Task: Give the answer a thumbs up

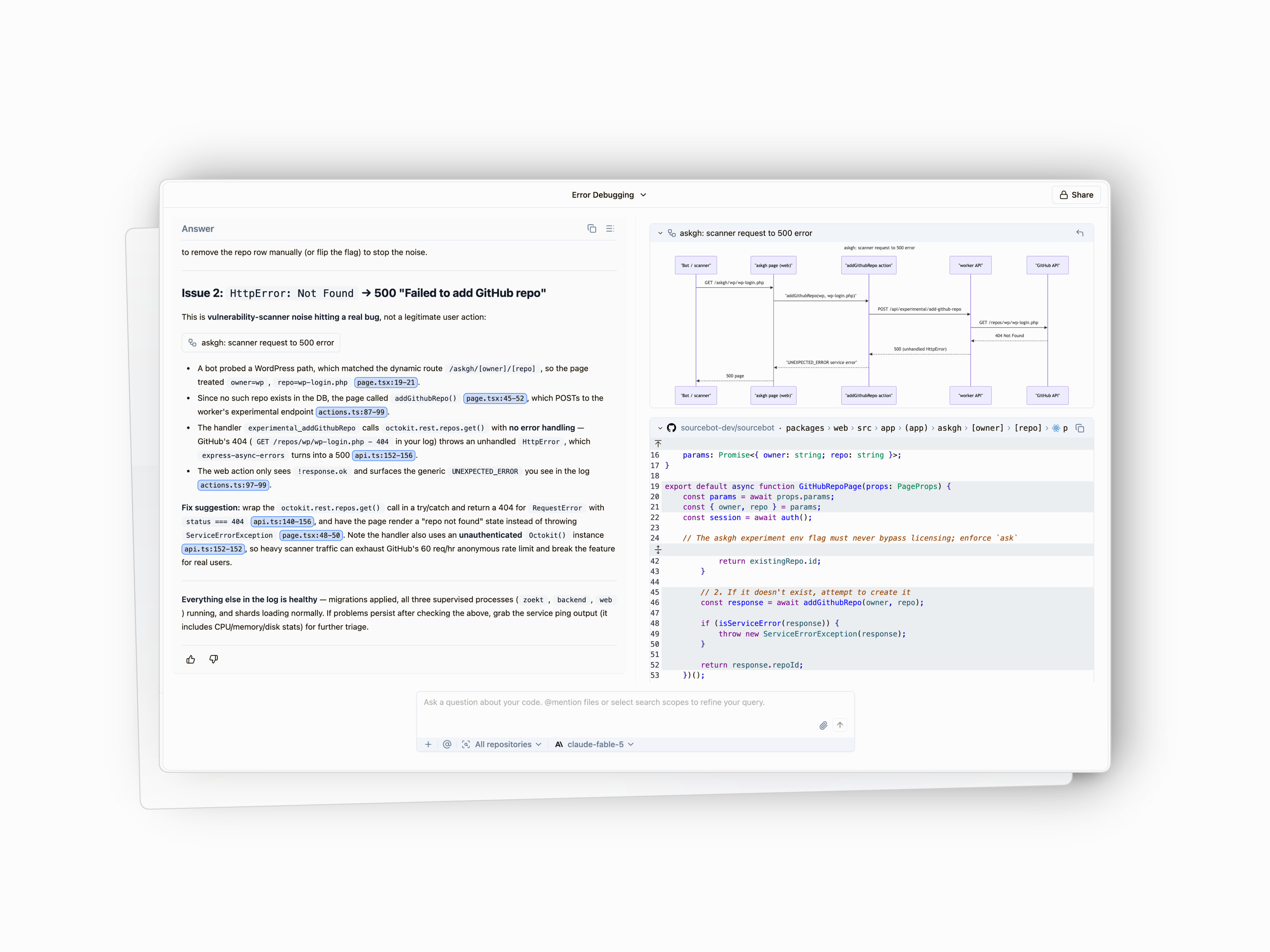Action: click(190, 659)
